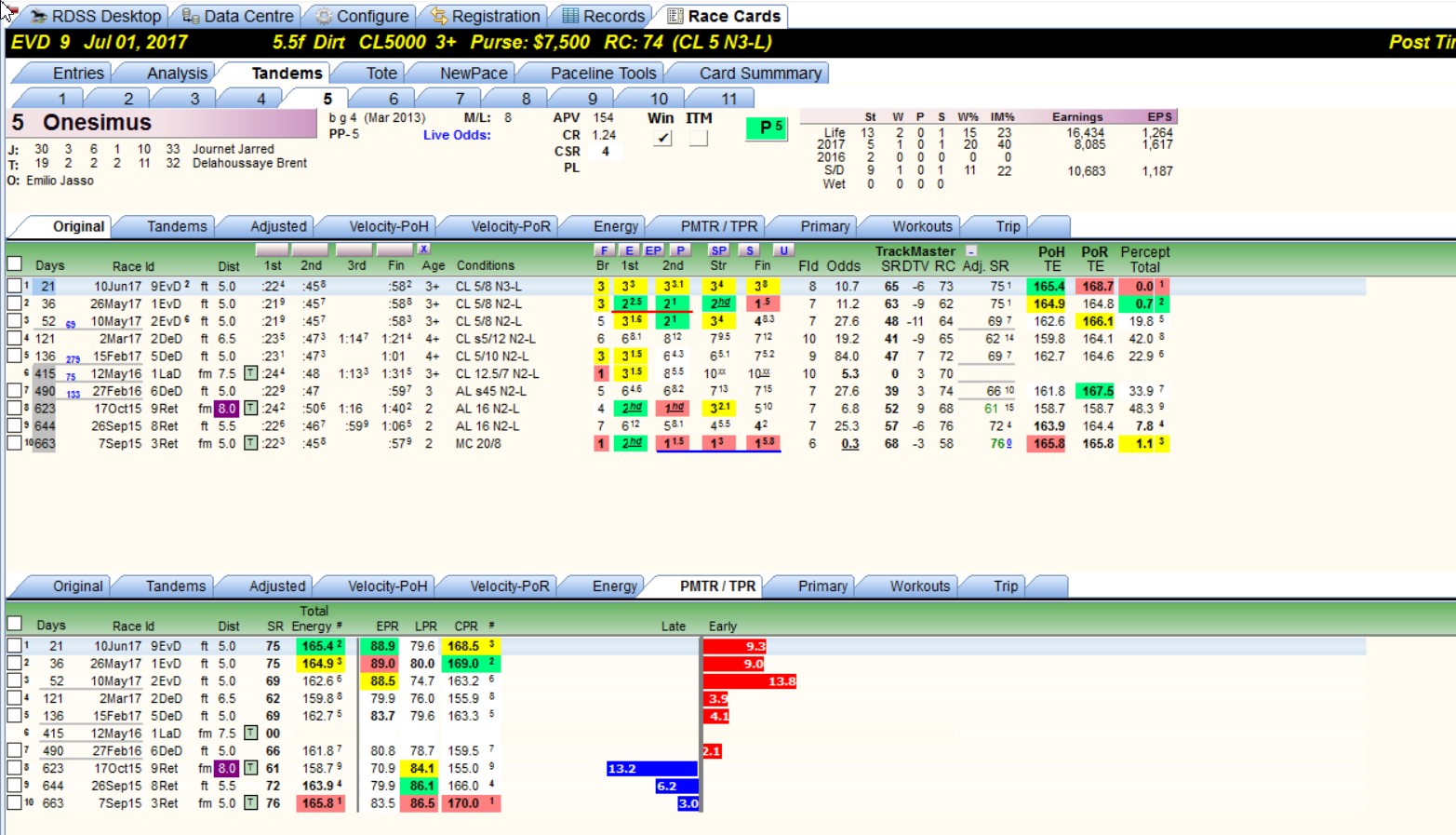Open the Paceline Tools tab
Screen dimensions: 1456x835
point(603,73)
